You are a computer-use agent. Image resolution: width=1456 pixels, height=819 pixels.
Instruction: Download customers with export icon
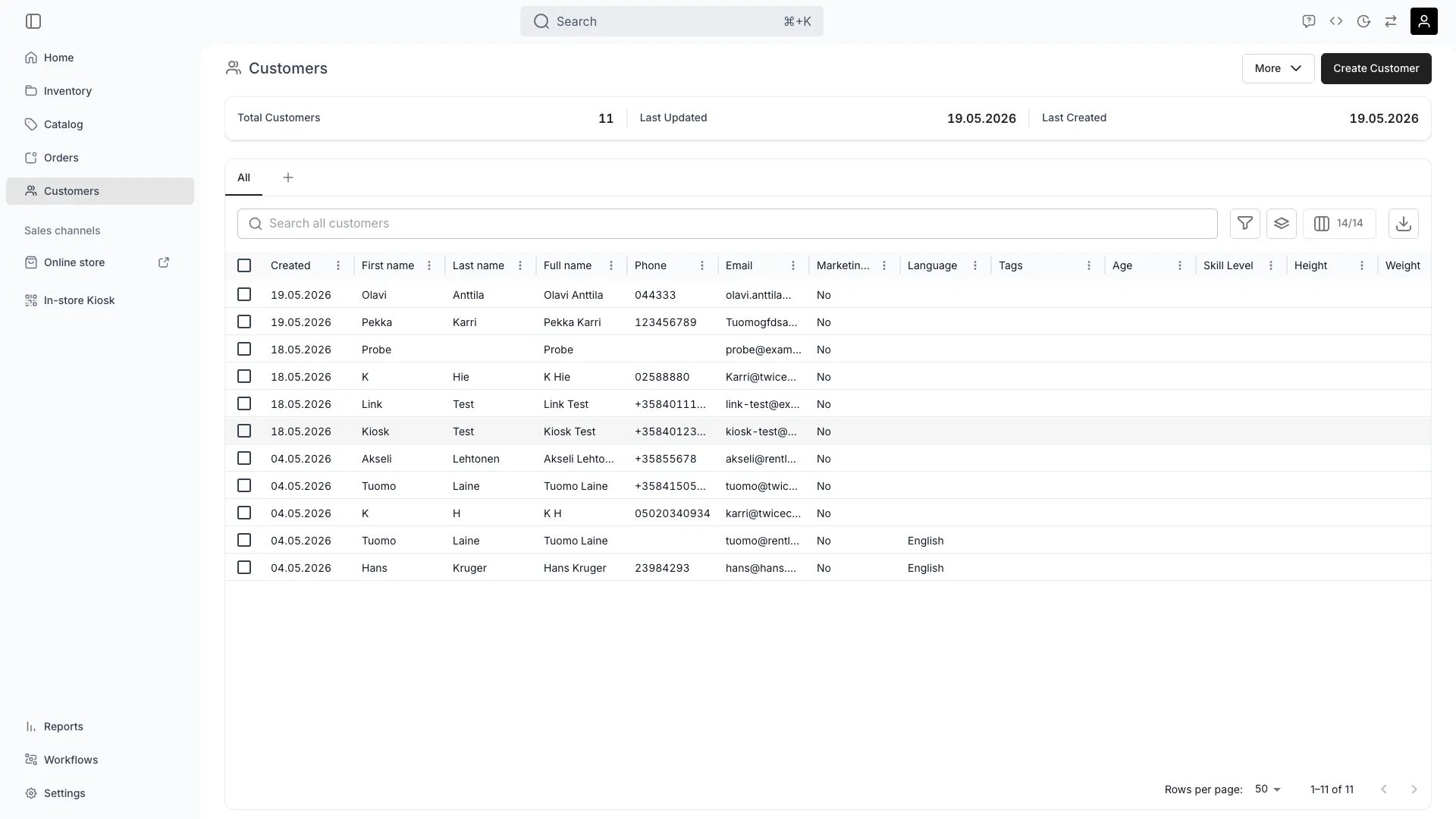1403,224
